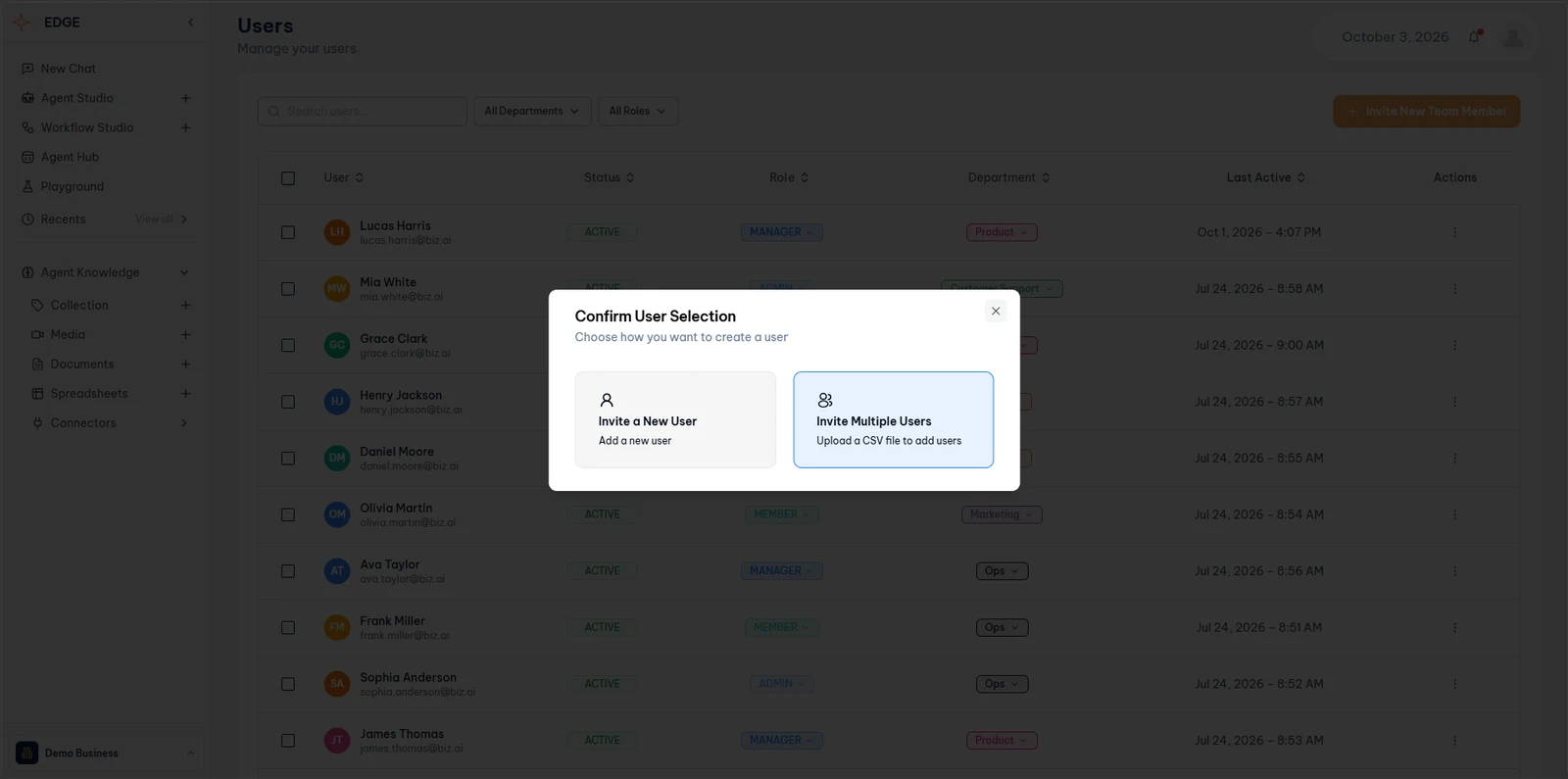1568x779 pixels.
Task: Add new Media with plus icon
Action: pos(185,335)
